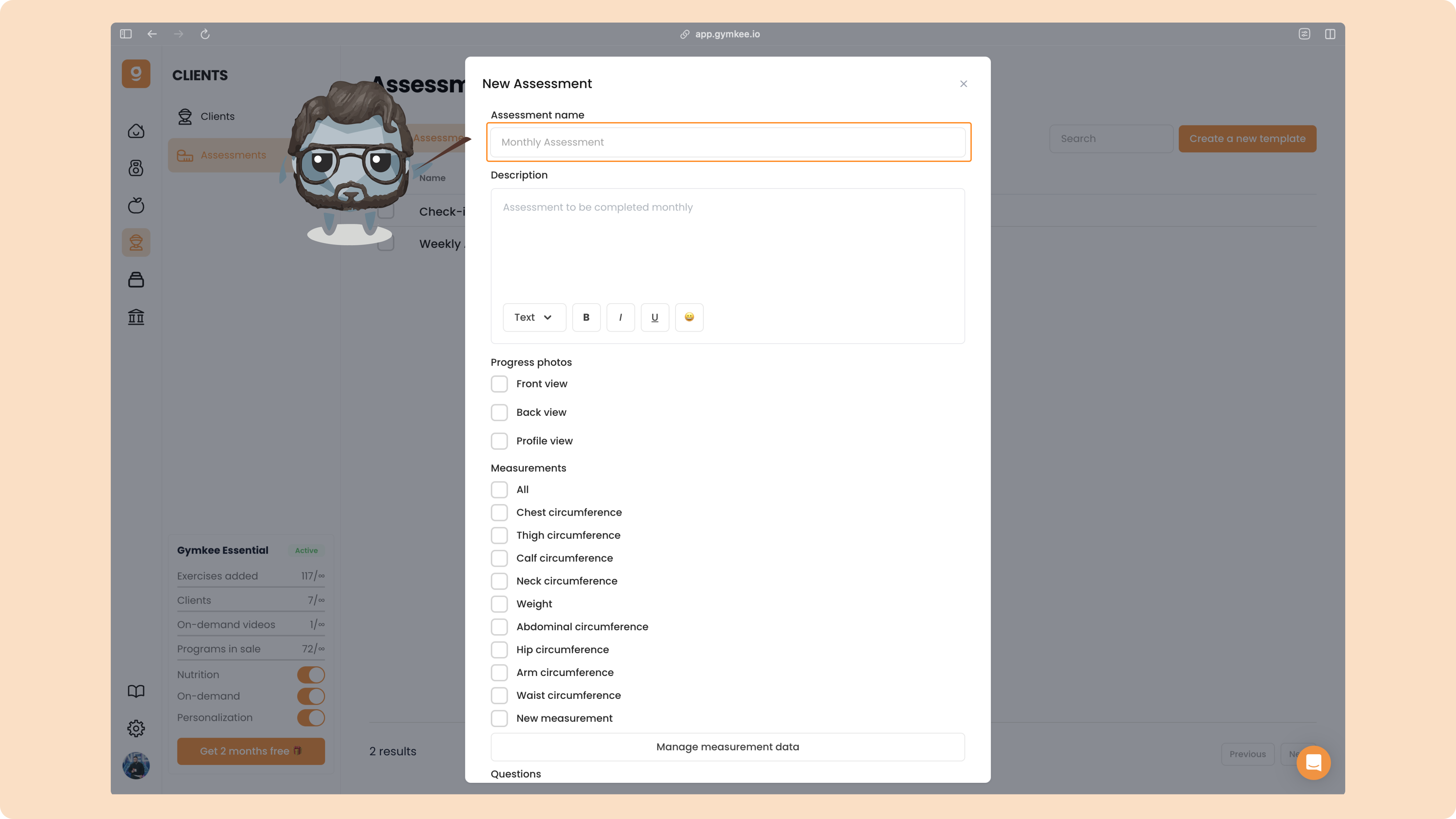Close the New Assessment dialog
Viewport: 1456px width, 819px height.
pos(963,84)
